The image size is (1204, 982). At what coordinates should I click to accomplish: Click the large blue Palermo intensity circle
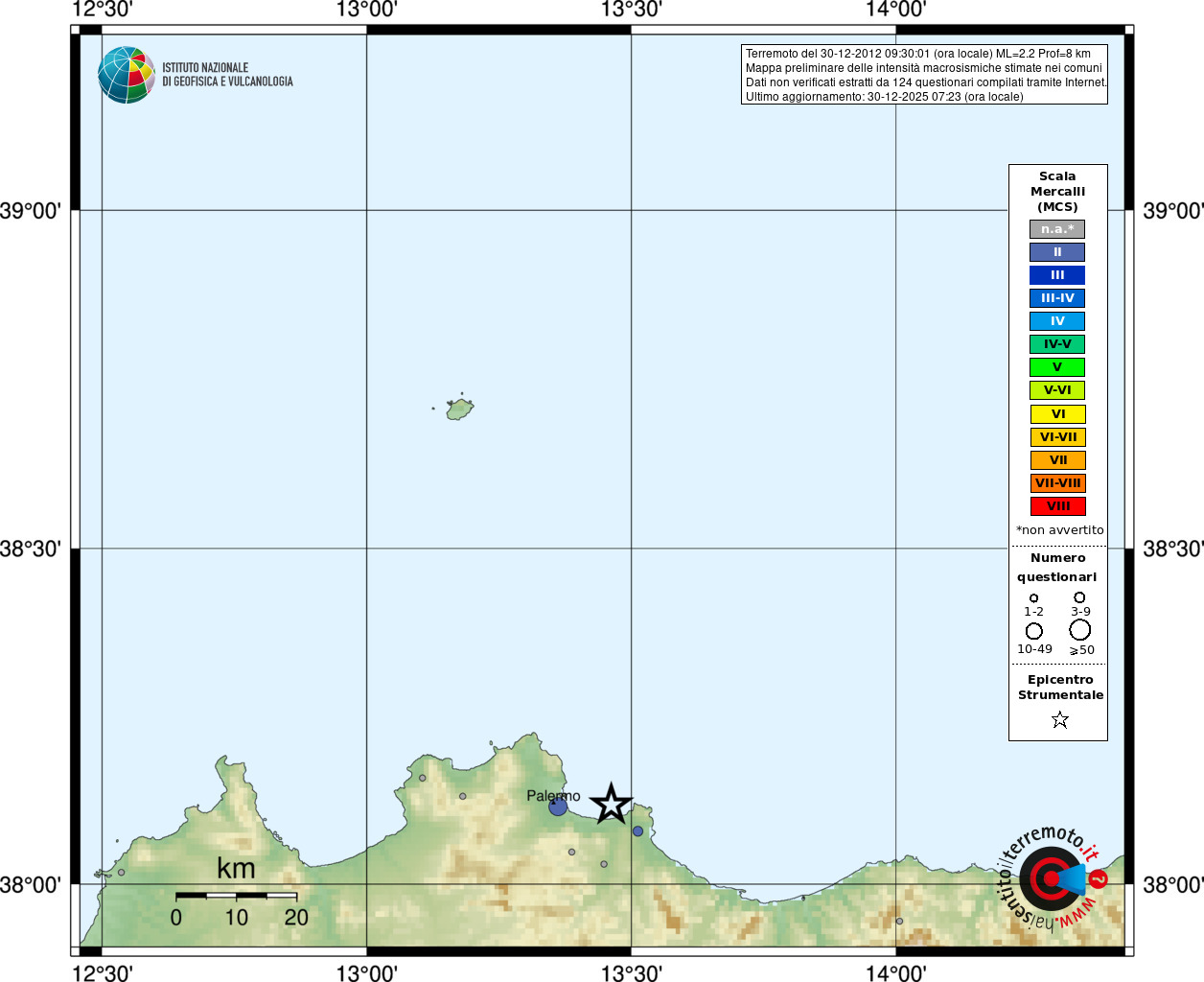(558, 807)
